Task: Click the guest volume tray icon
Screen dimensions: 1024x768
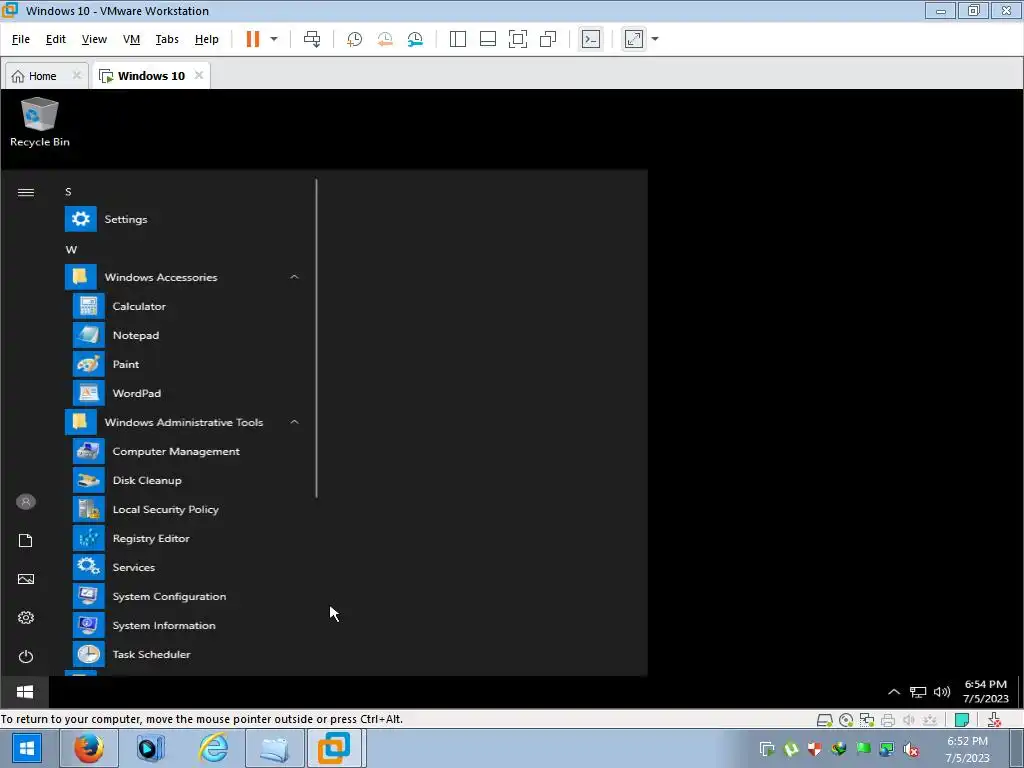Action: 942,692
